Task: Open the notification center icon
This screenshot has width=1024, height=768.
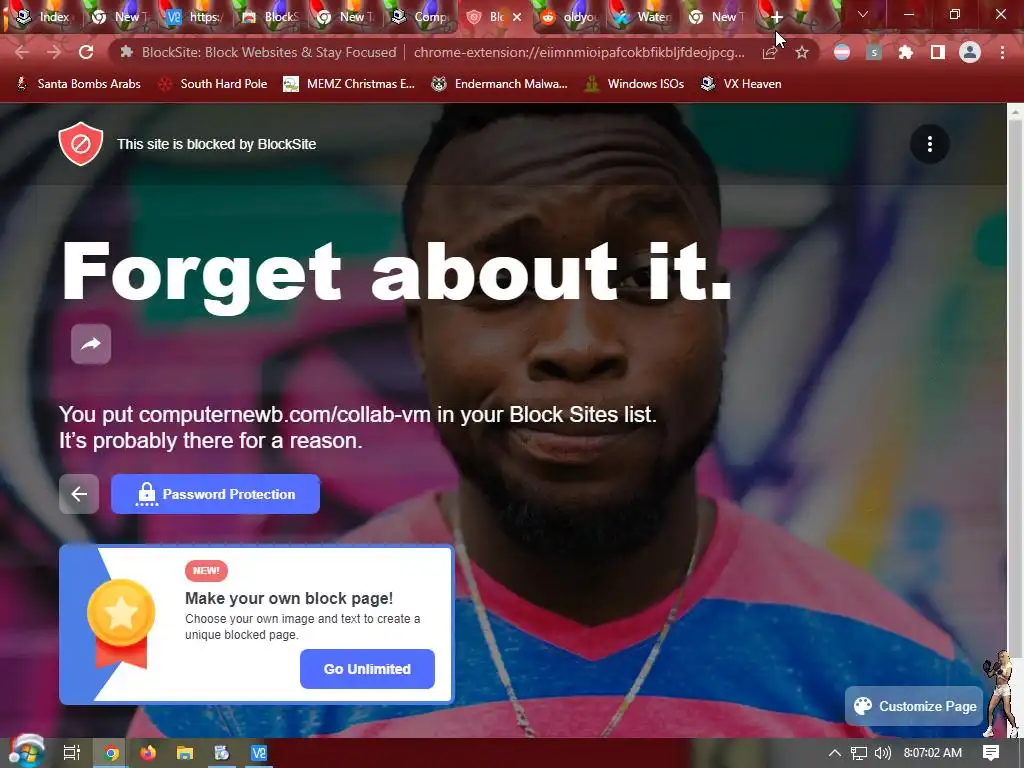Action: pyautogui.click(x=991, y=753)
